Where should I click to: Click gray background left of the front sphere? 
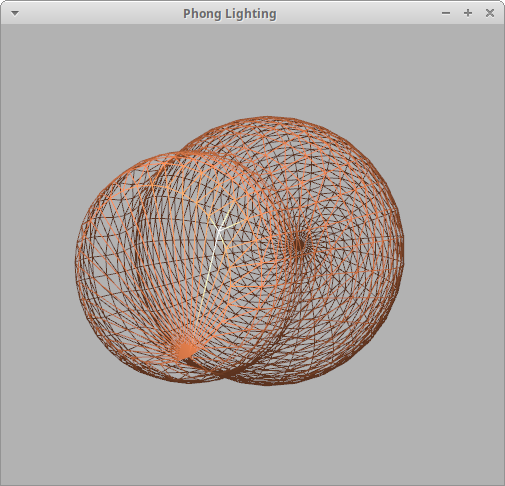coord(37,267)
